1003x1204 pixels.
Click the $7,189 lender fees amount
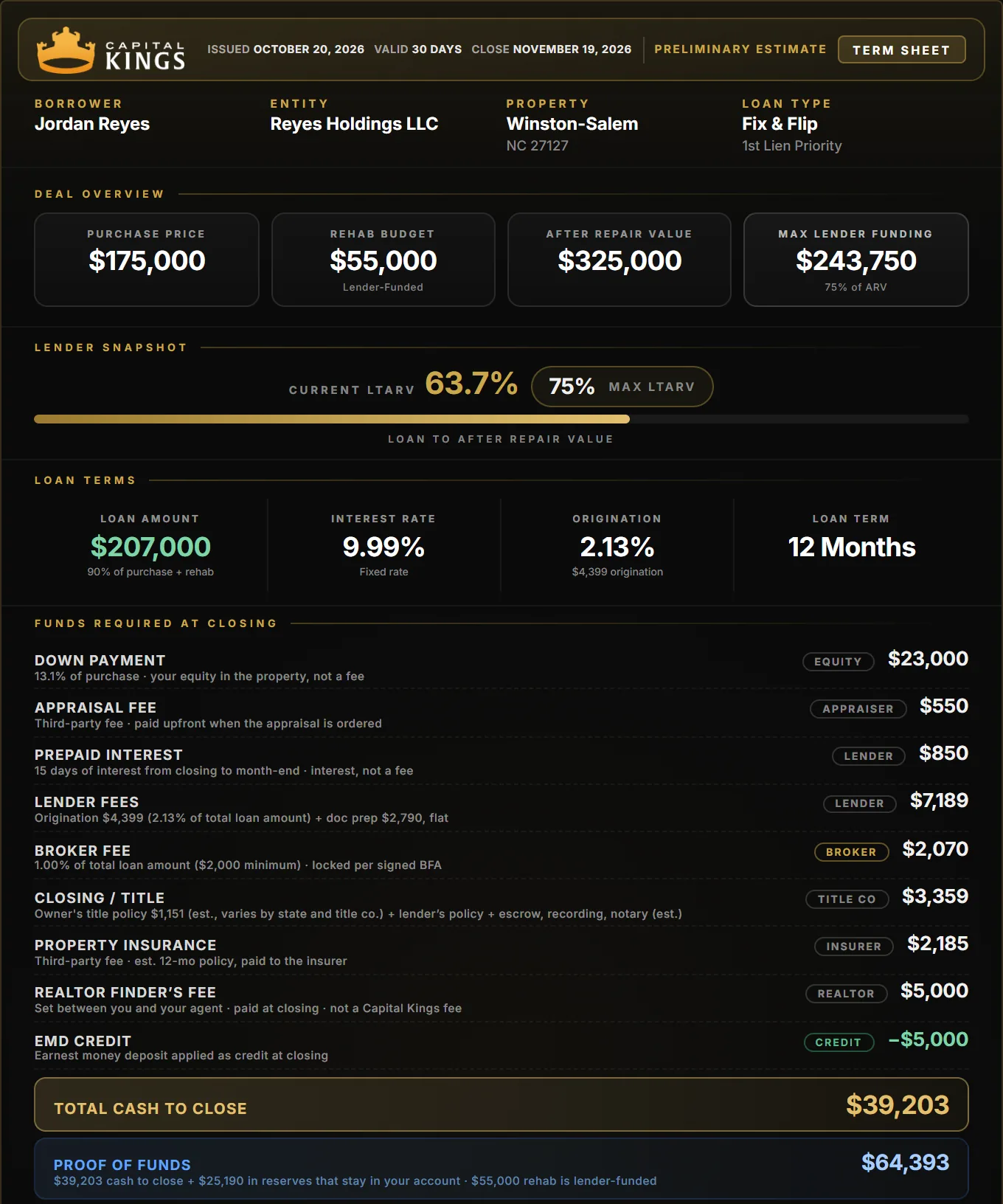(x=939, y=800)
